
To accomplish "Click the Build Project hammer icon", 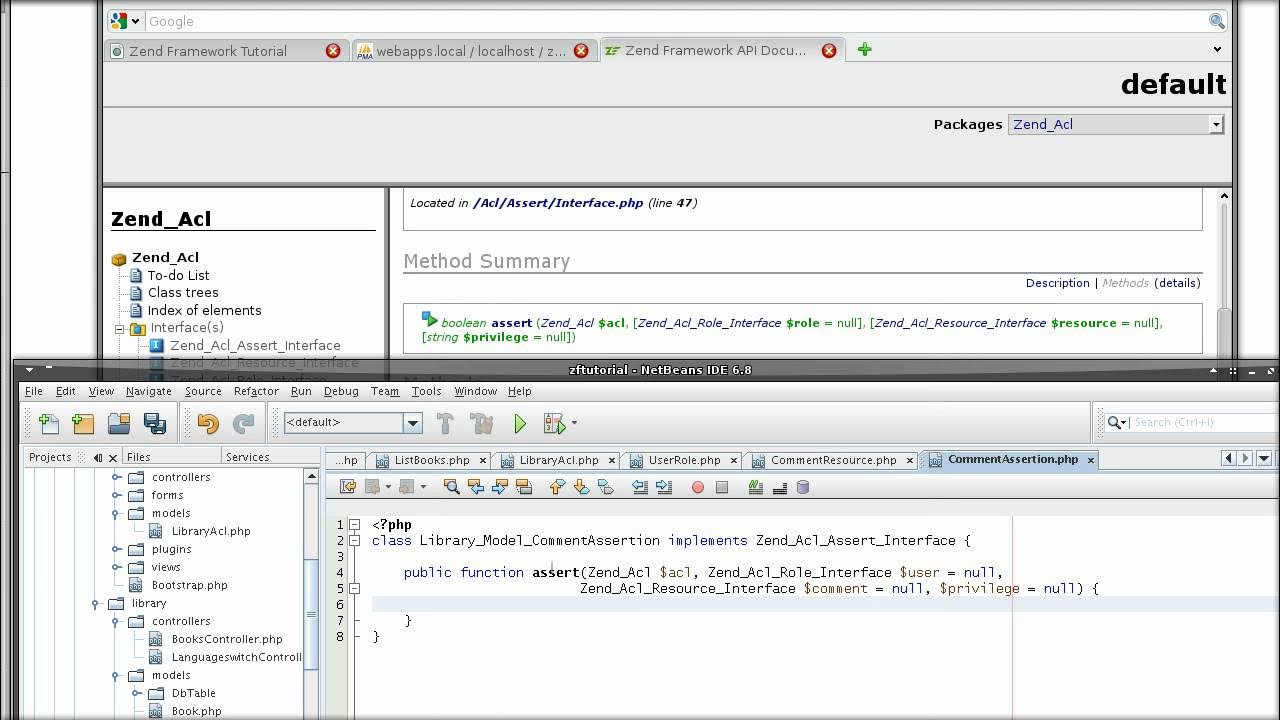I will (x=445, y=423).
